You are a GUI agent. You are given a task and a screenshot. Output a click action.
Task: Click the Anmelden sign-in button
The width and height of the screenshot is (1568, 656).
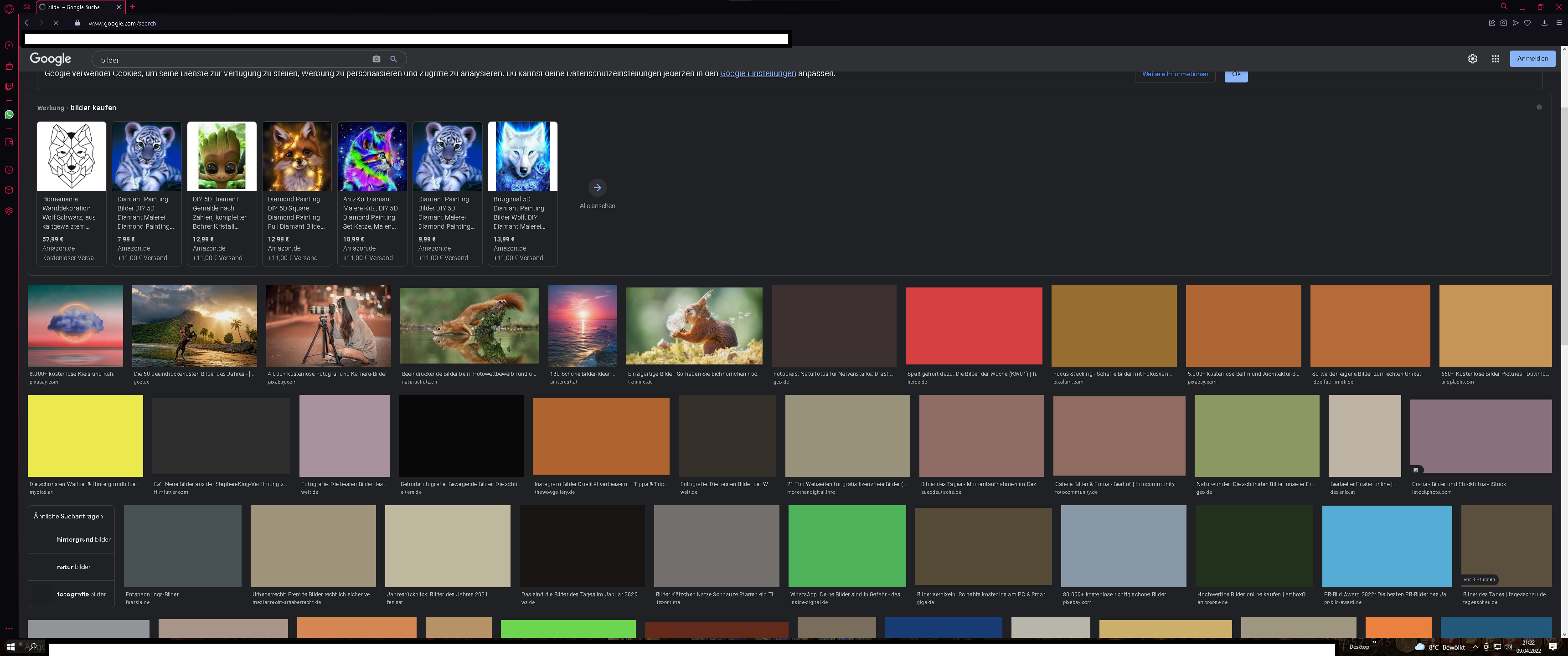click(1532, 58)
